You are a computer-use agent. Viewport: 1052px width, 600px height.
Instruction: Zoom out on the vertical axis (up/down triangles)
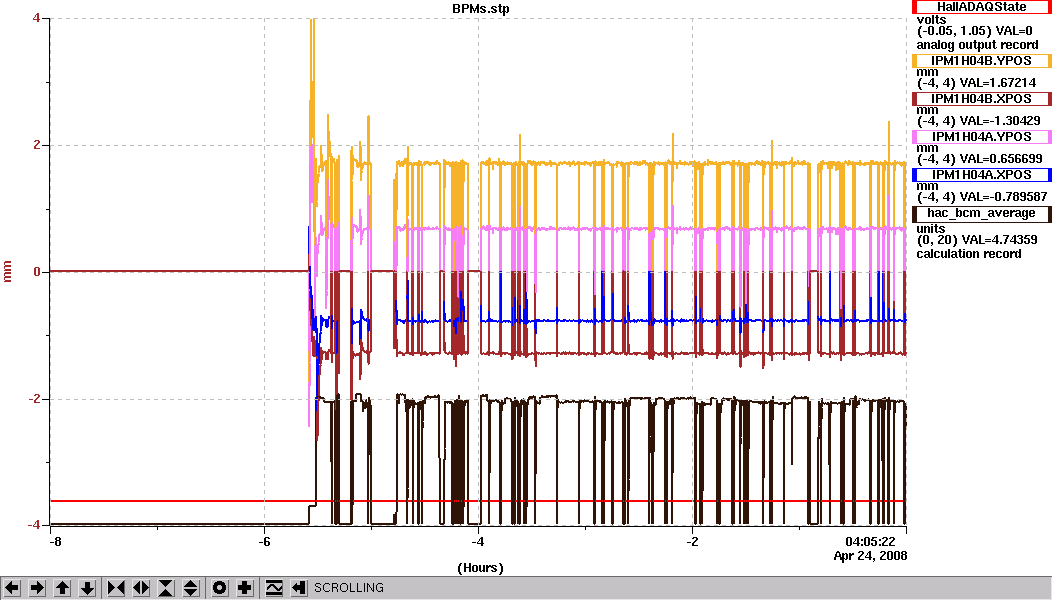tap(191, 588)
